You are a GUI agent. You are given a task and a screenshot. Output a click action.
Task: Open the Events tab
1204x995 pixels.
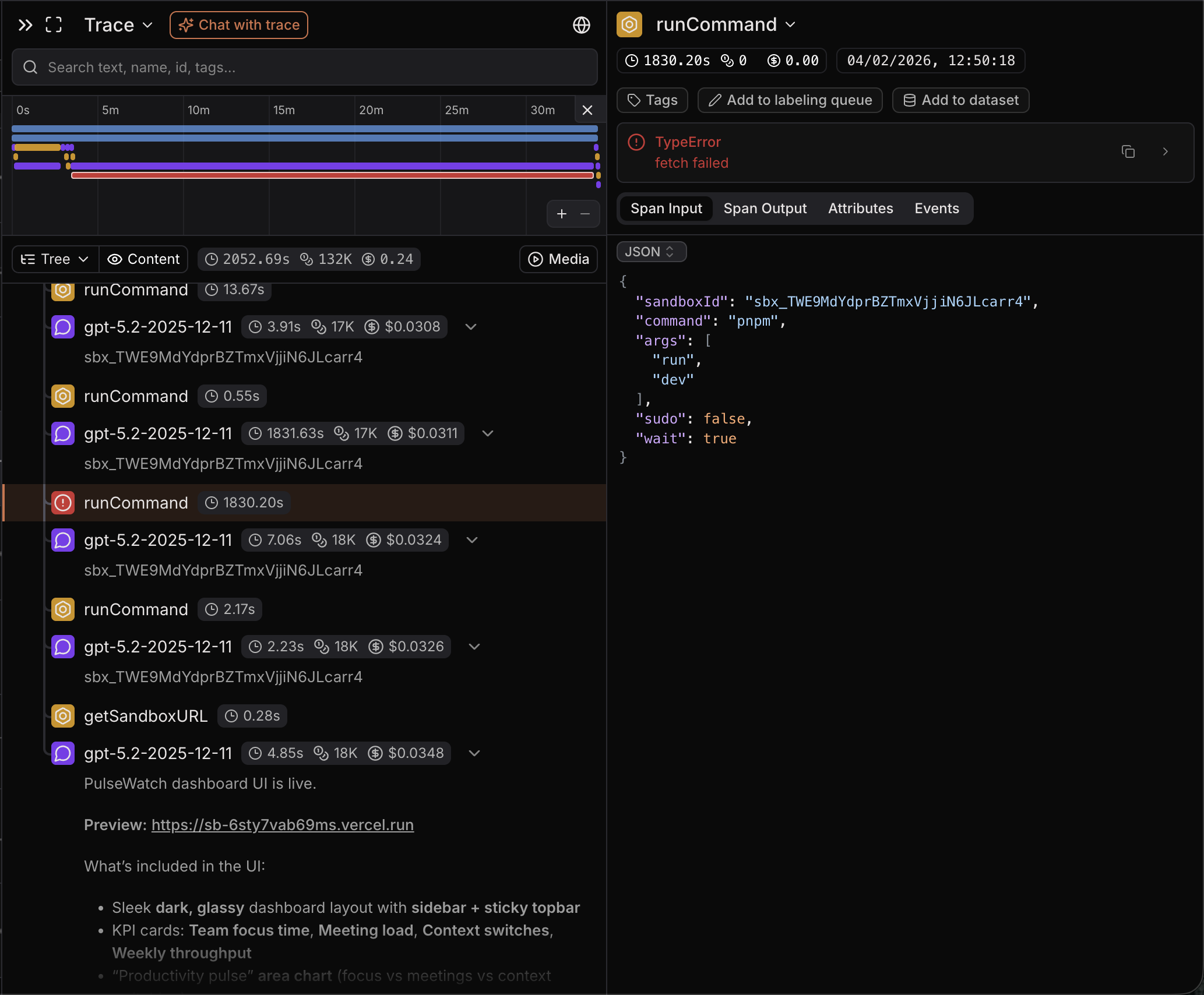click(x=937, y=208)
